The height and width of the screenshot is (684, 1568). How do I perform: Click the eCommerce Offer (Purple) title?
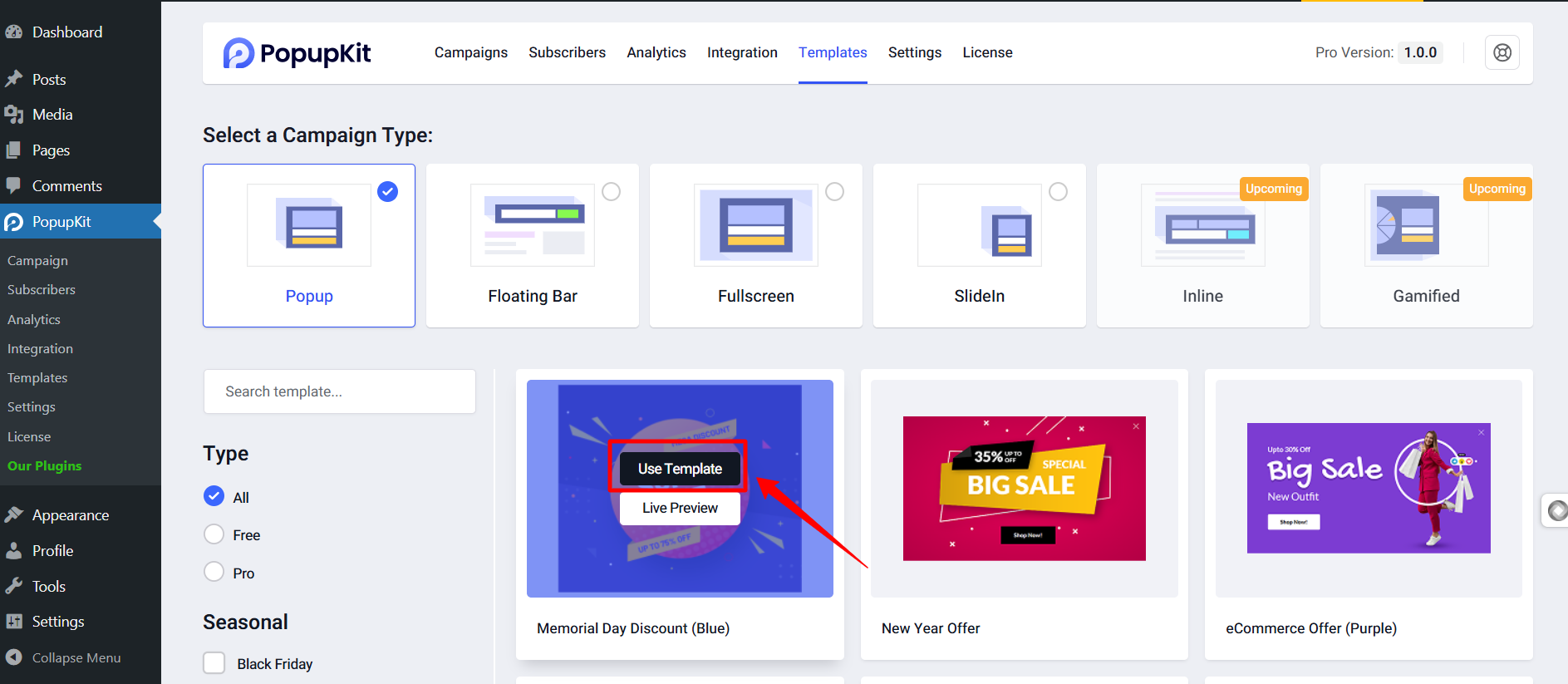[1311, 628]
